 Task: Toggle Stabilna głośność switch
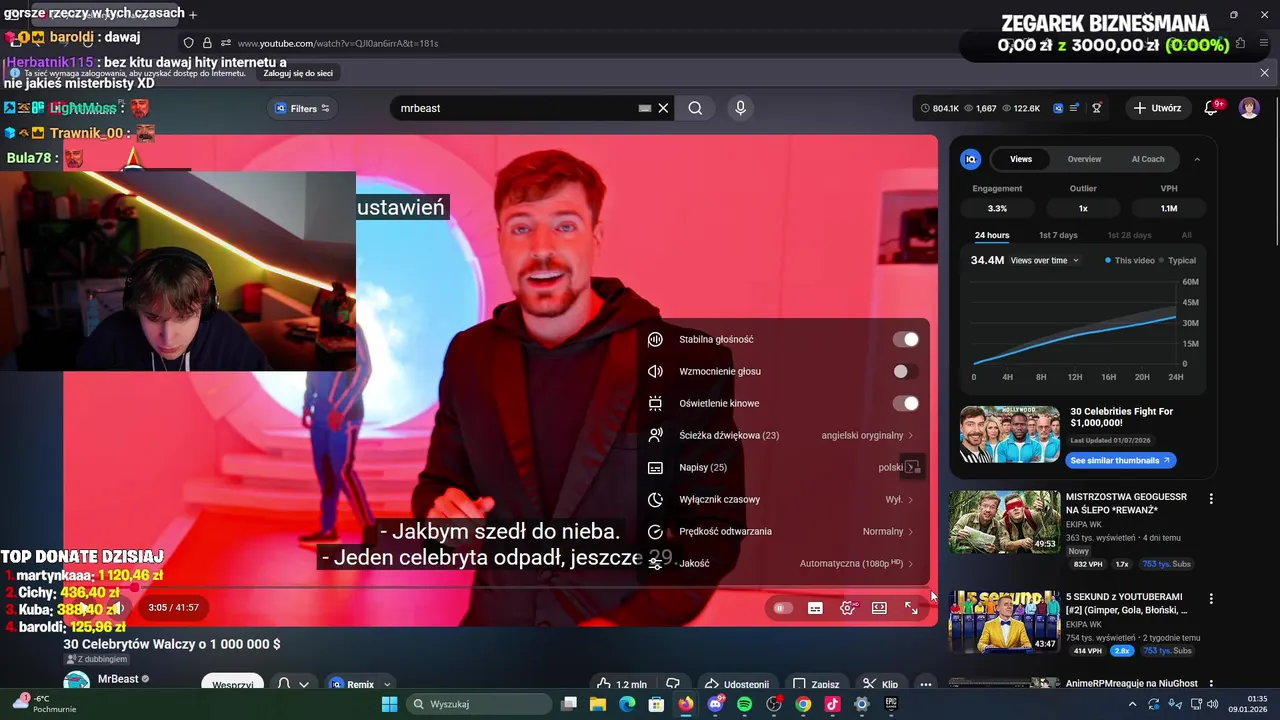coord(905,339)
